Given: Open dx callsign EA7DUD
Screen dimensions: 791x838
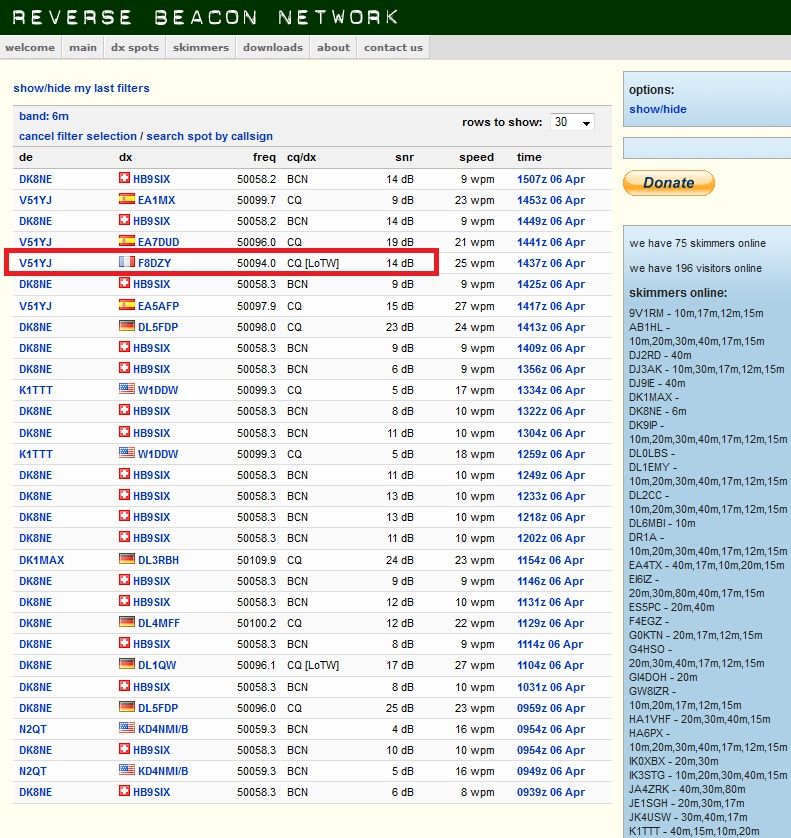Looking at the screenshot, I should 159,242.
